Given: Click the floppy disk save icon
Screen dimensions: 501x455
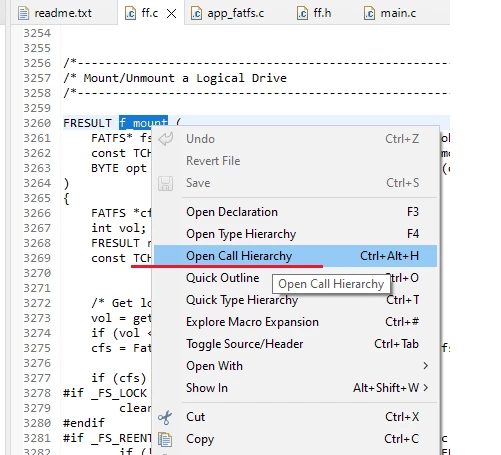Looking at the screenshot, I should tap(166, 183).
